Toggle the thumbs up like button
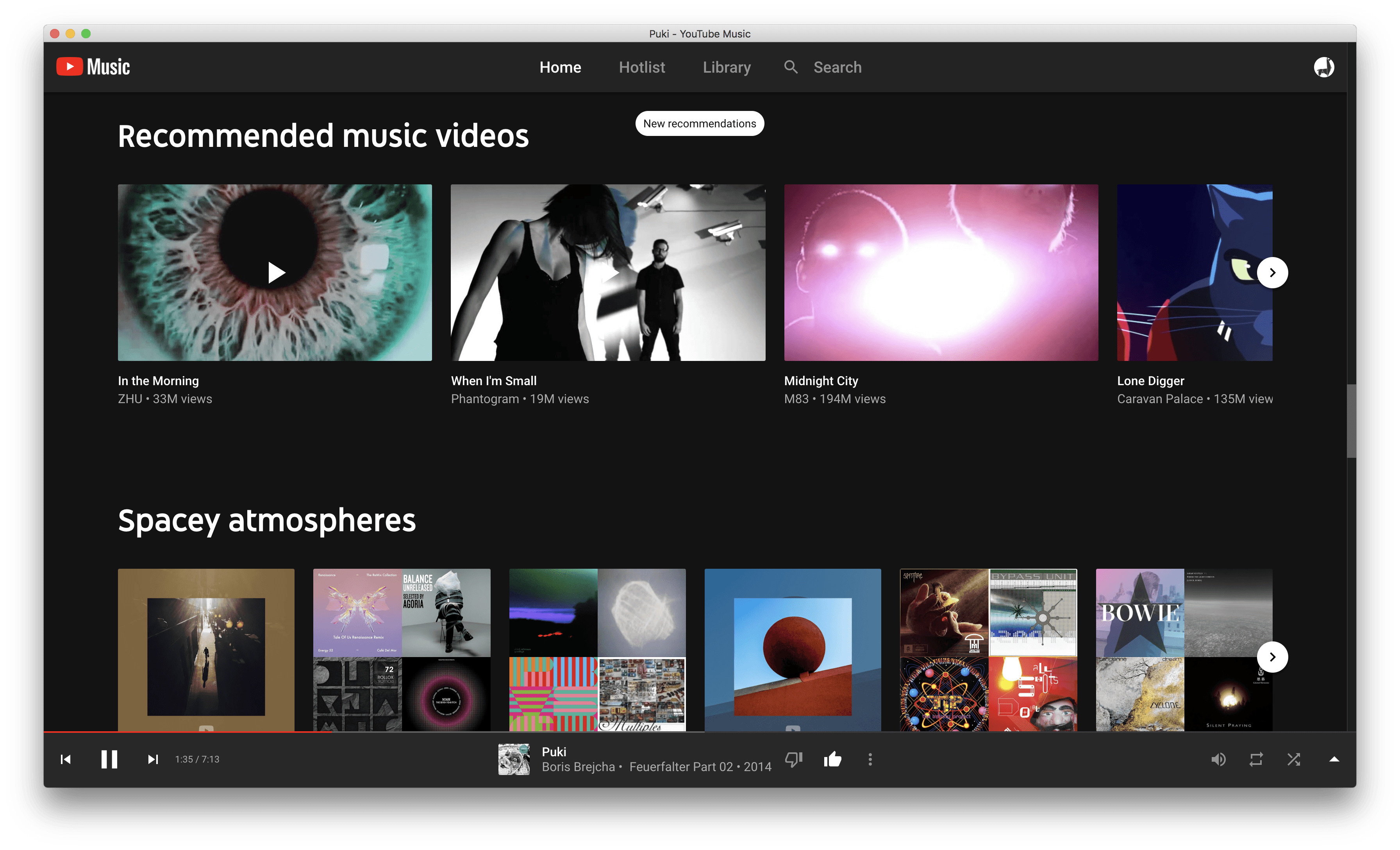1400x850 pixels. (x=832, y=759)
